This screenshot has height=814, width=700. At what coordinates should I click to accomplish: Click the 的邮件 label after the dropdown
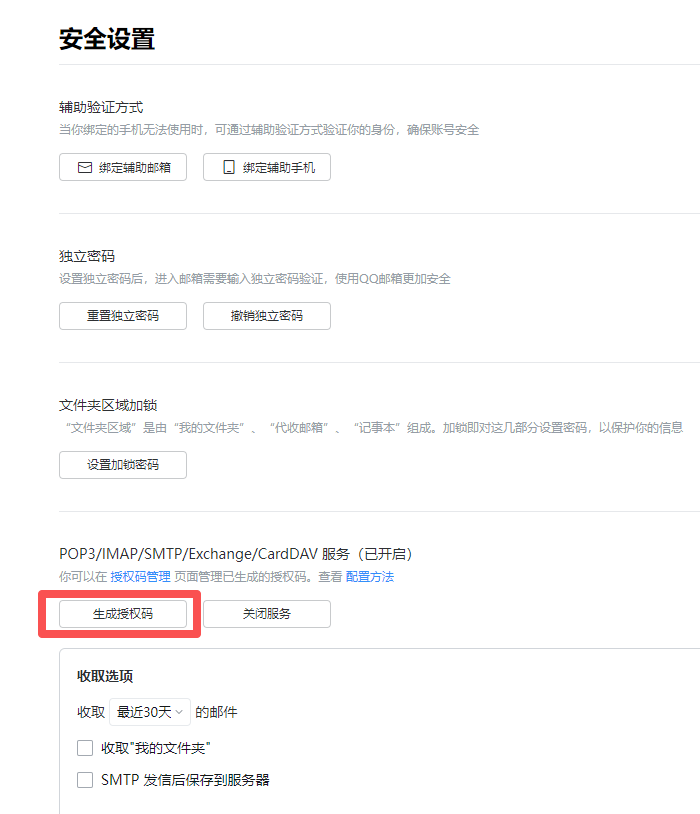pos(216,712)
